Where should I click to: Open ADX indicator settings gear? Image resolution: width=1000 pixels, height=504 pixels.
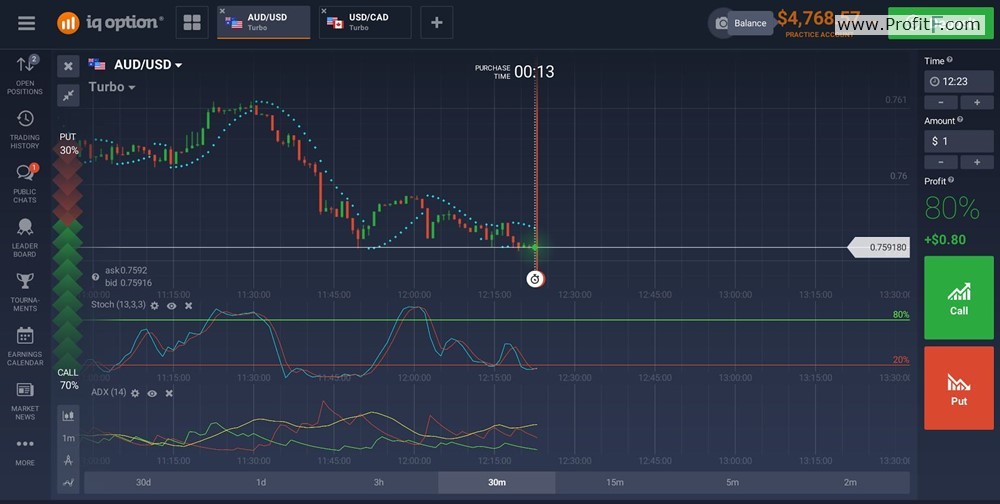(135, 394)
